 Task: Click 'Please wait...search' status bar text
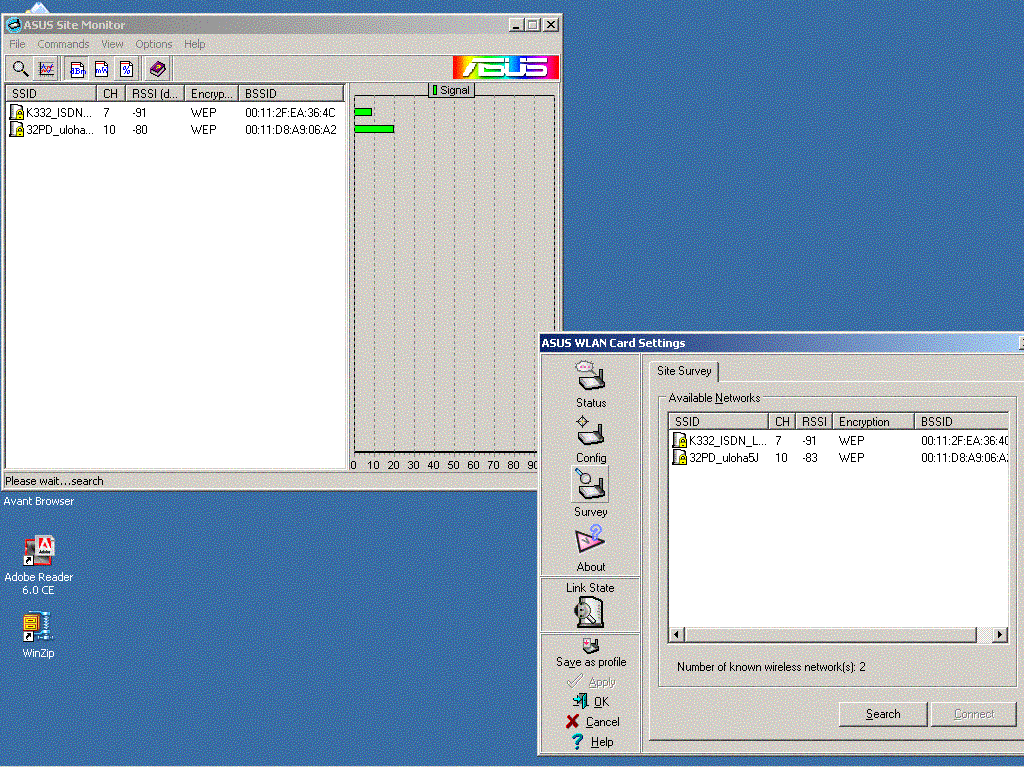click(x=54, y=481)
